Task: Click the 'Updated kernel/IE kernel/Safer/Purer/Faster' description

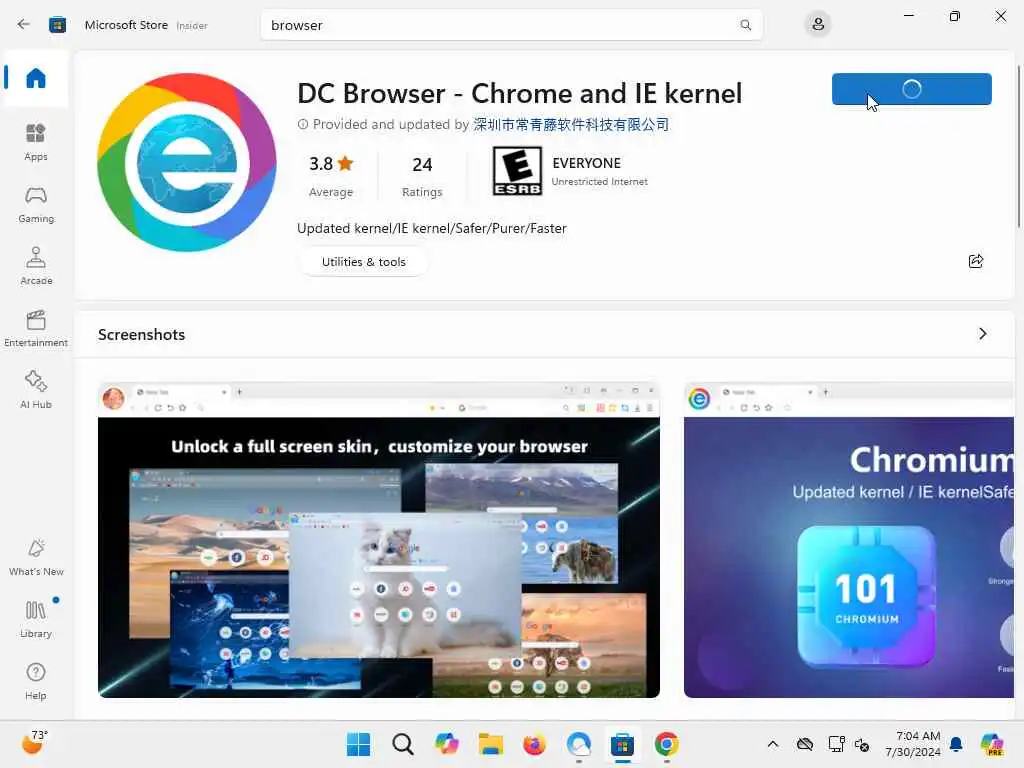Action: 432,229
